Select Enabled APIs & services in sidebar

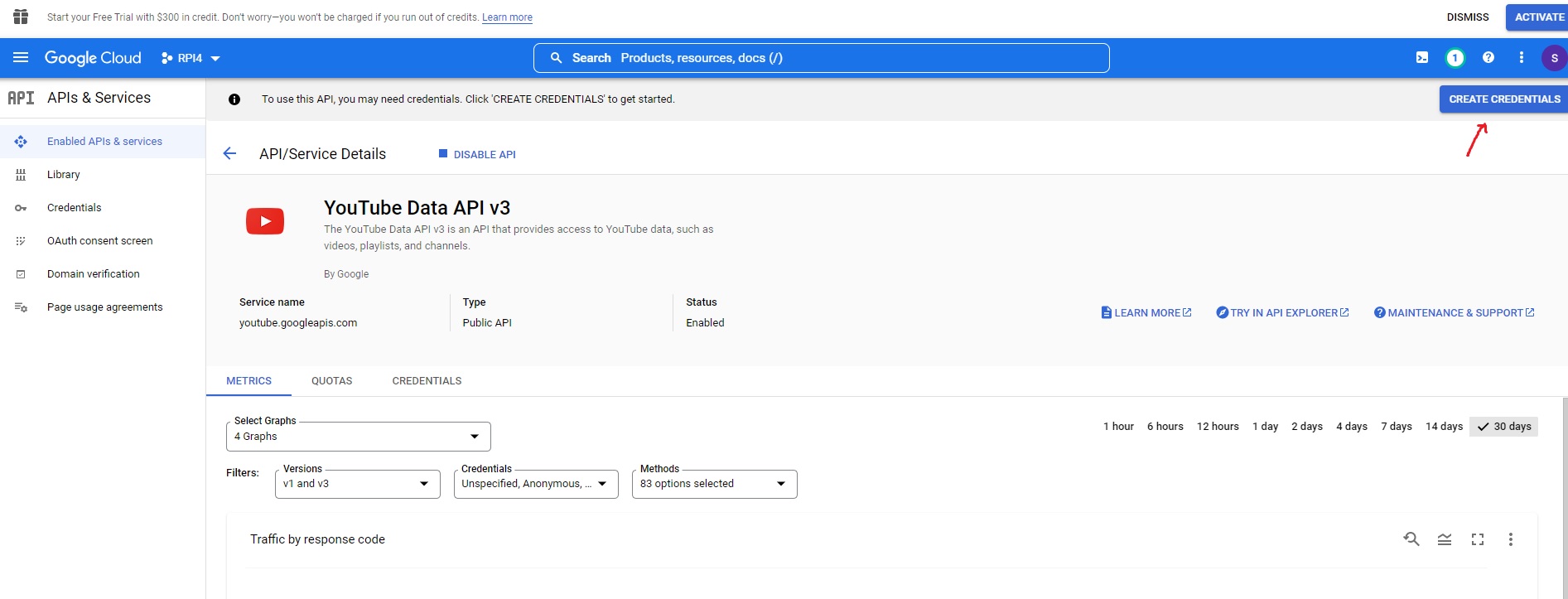pos(103,142)
